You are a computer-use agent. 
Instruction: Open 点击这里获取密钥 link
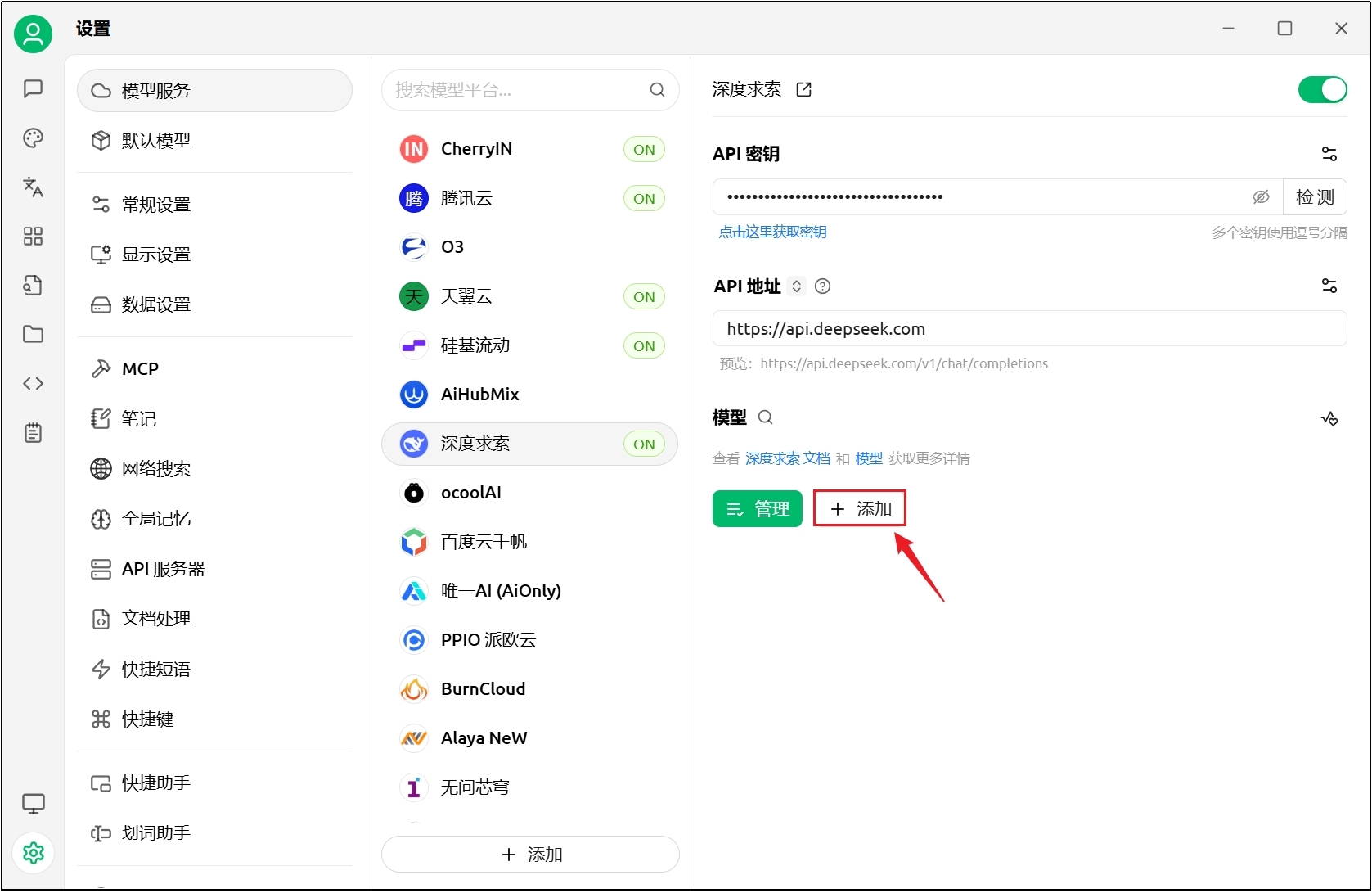(772, 232)
